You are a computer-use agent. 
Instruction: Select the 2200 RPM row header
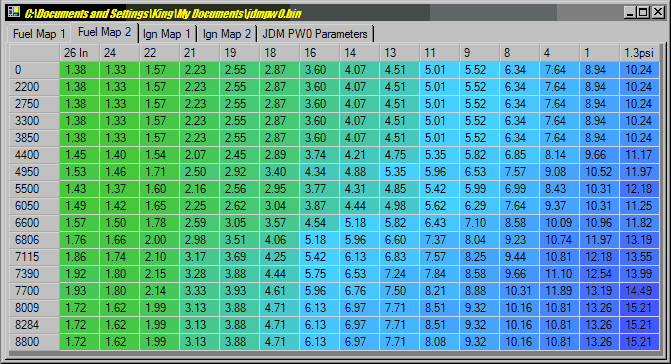(x=34, y=87)
